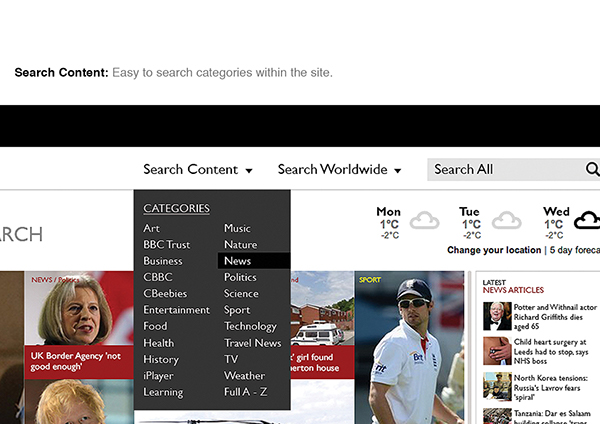This screenshot has height=424, width=600.
Task: Choose Sport from the categories menu
Action: pos(237,310)
